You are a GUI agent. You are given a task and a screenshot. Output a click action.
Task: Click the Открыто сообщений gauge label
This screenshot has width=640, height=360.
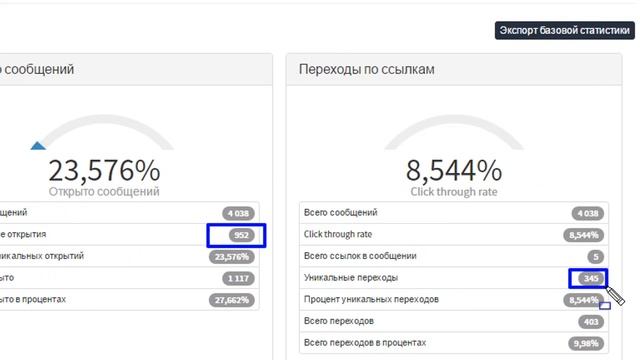(104, 191)
